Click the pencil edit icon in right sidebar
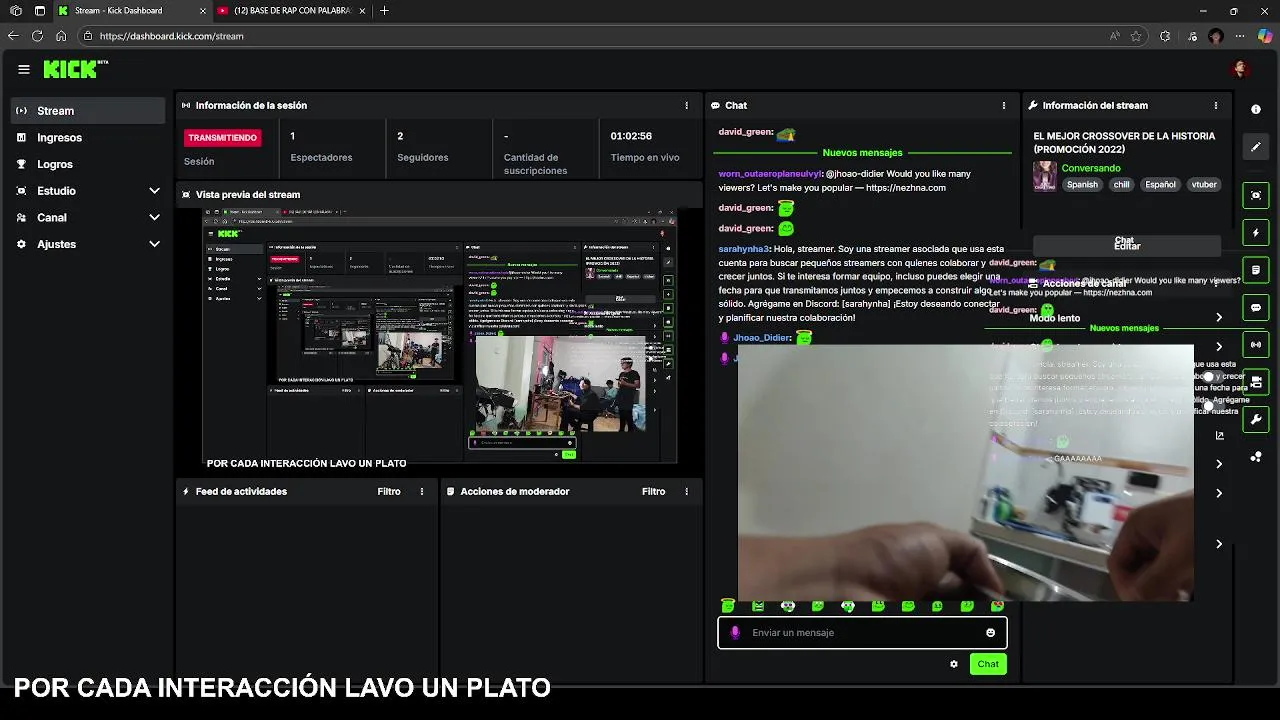This screenshot has height=720, width=1280. [1256, 147]
